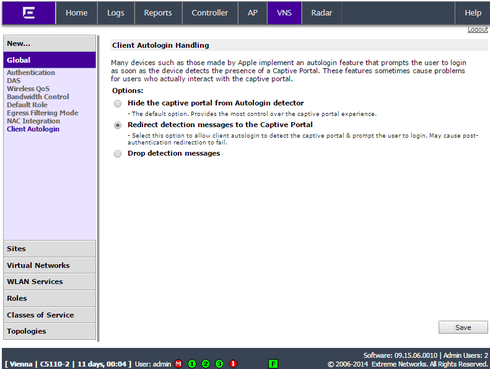This screenshot has width=490, height=369.
Task: Expand the New... sidebar section
Action: pyautogui.click(x=50, y=43)
